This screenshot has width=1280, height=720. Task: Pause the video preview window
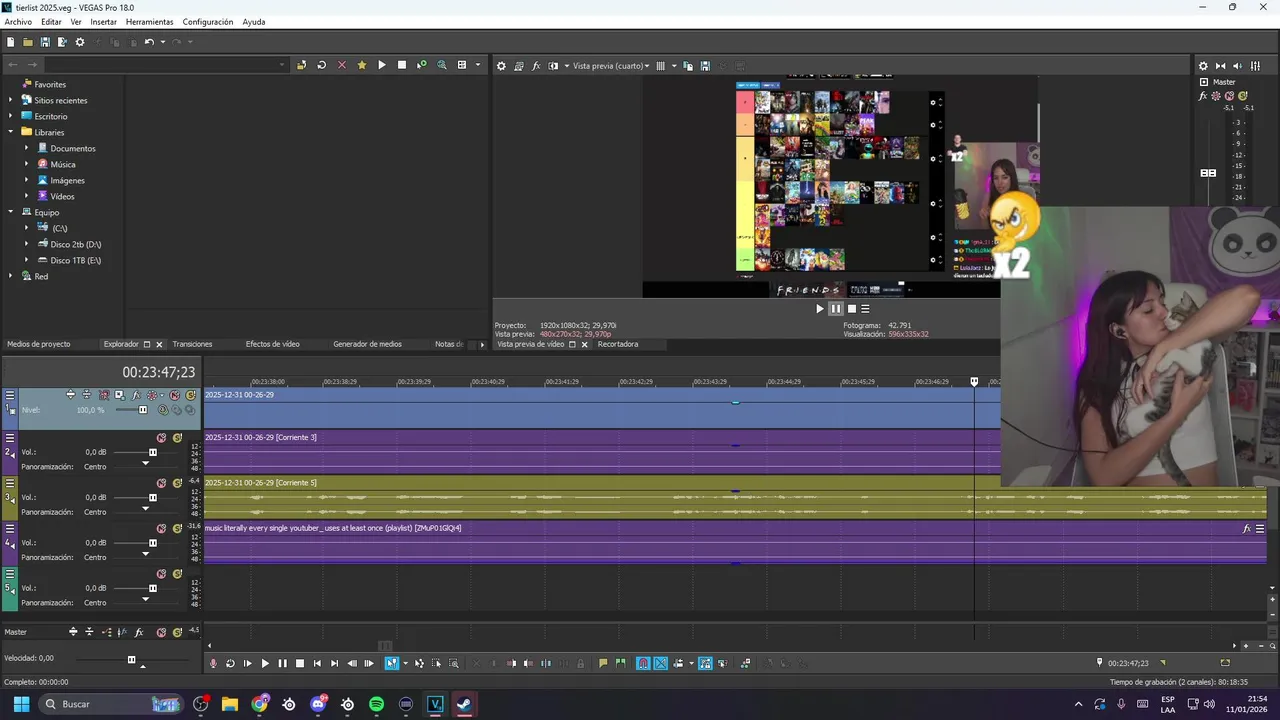pyautogui.click(x=836, y=309)
